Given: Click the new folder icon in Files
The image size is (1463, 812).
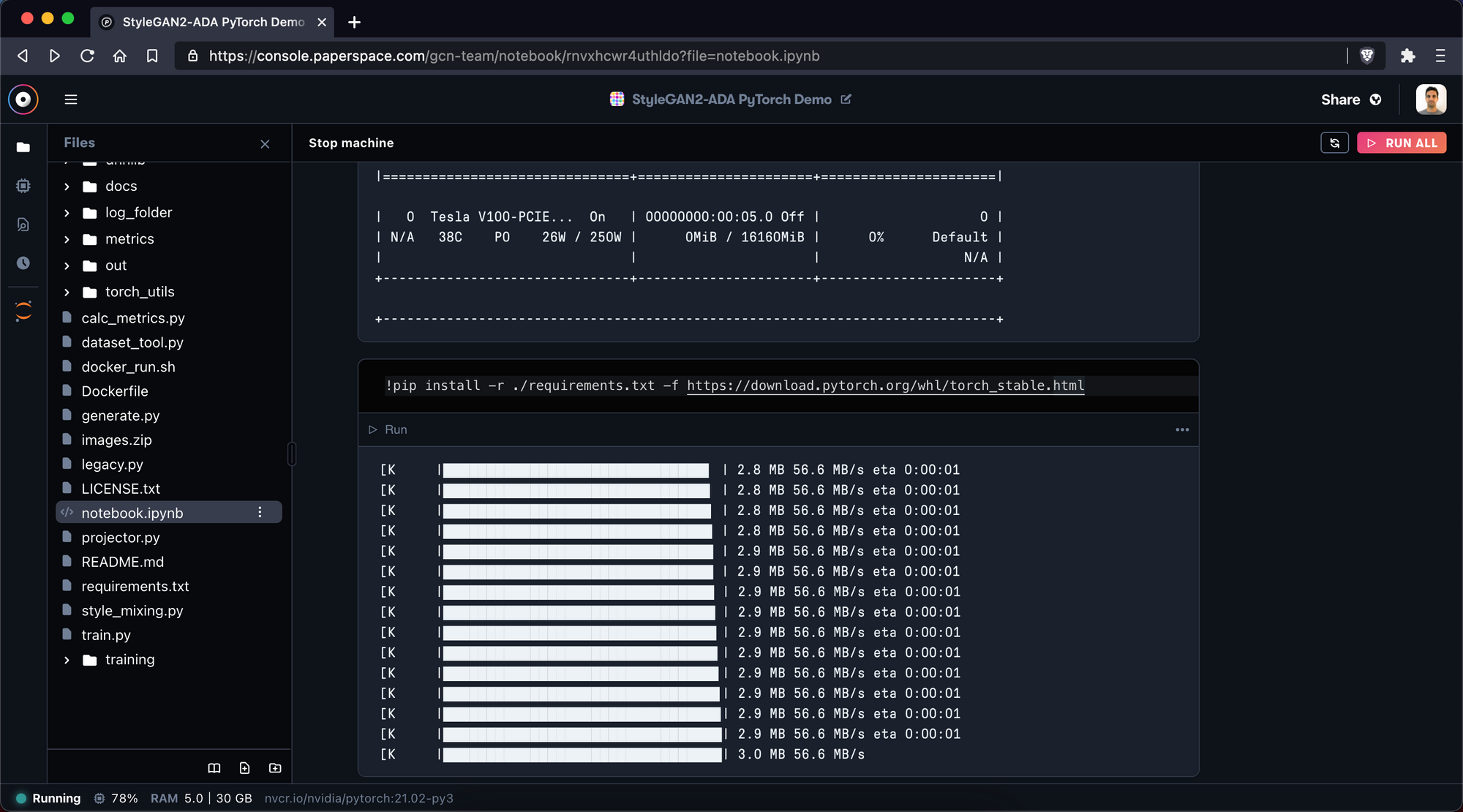Looking at the screenshot, I should (x=275, y=768).
